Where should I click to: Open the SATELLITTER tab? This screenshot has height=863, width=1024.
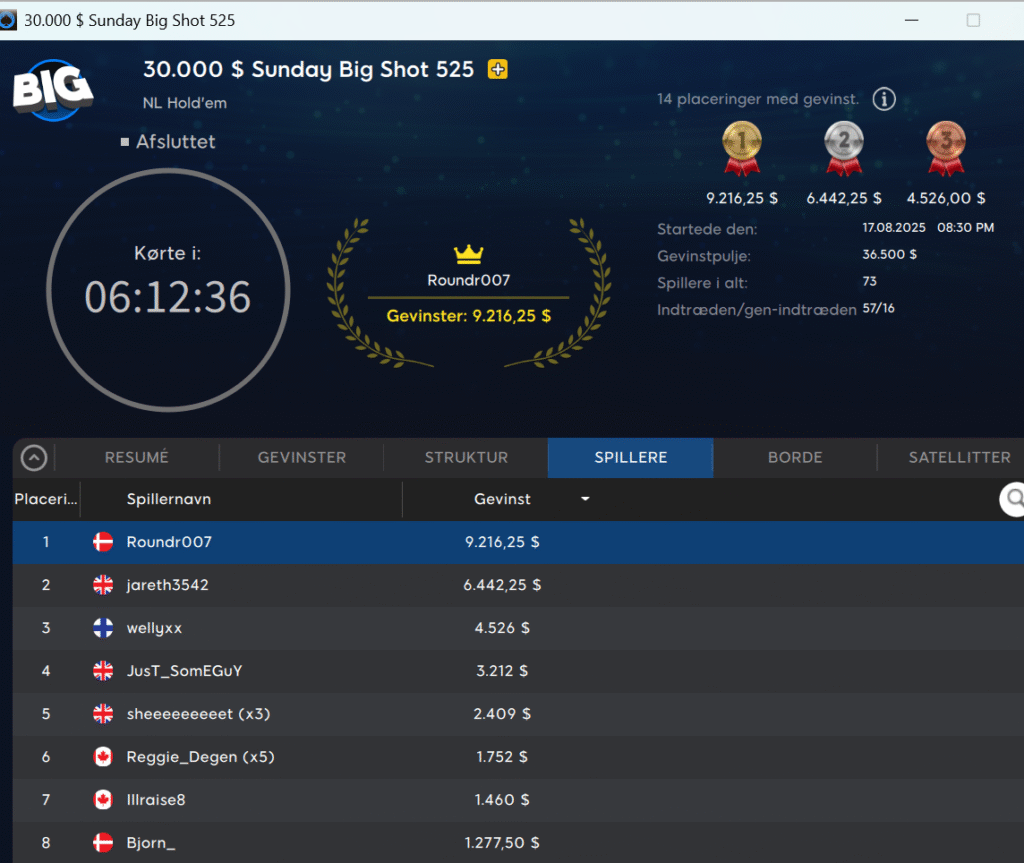(x=958, y=458)
